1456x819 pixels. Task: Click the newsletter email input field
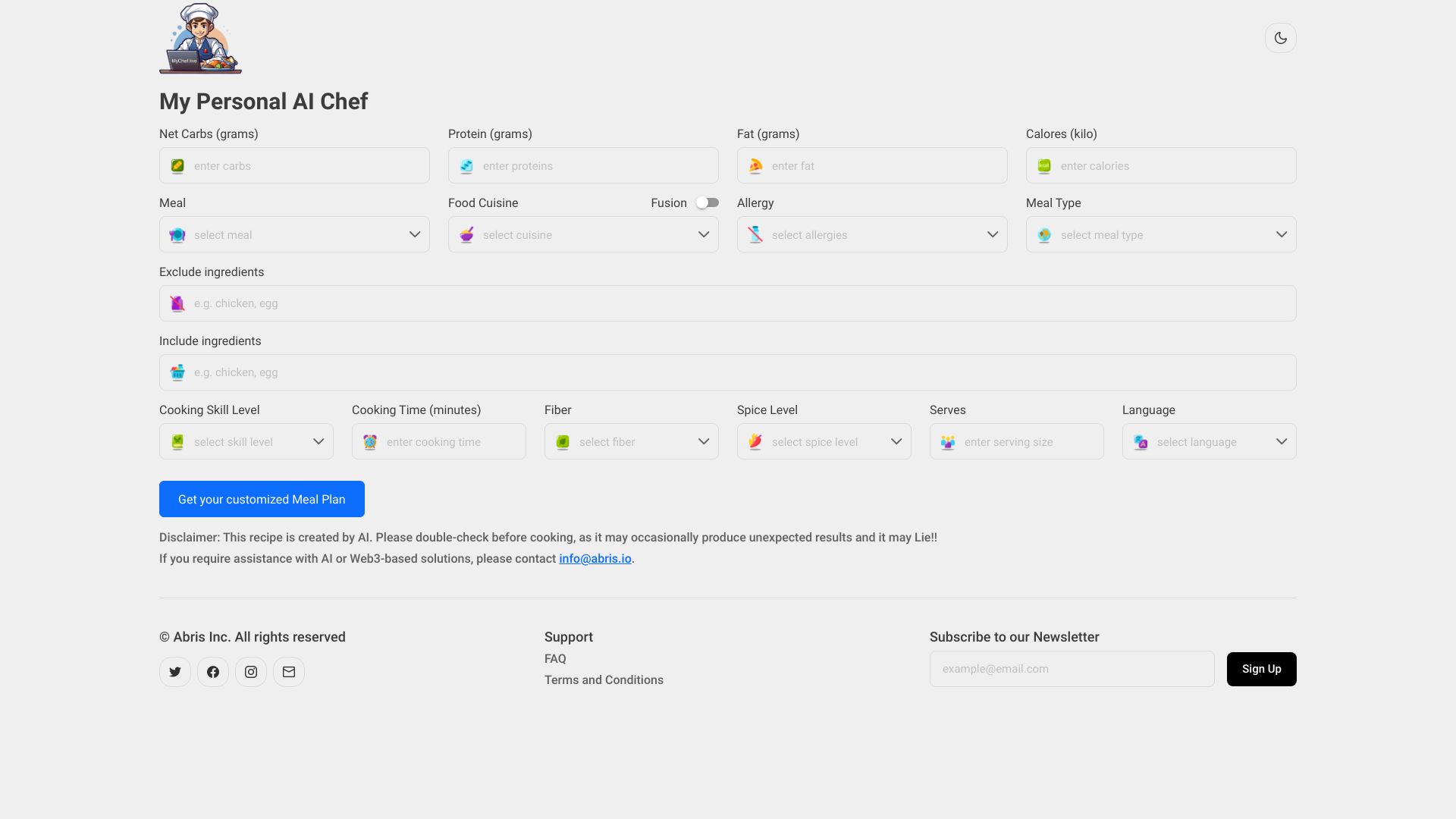coord(1071,669)
